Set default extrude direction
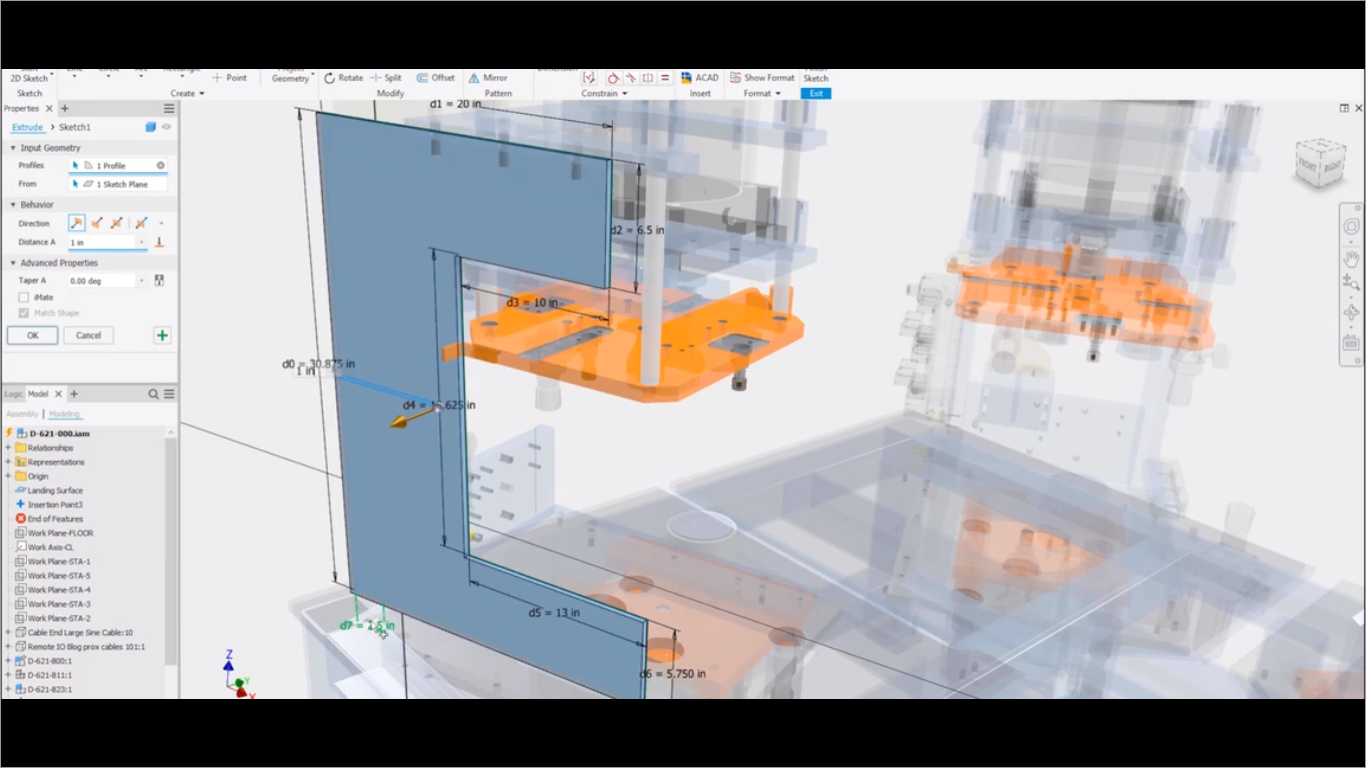 coord(77,223)
